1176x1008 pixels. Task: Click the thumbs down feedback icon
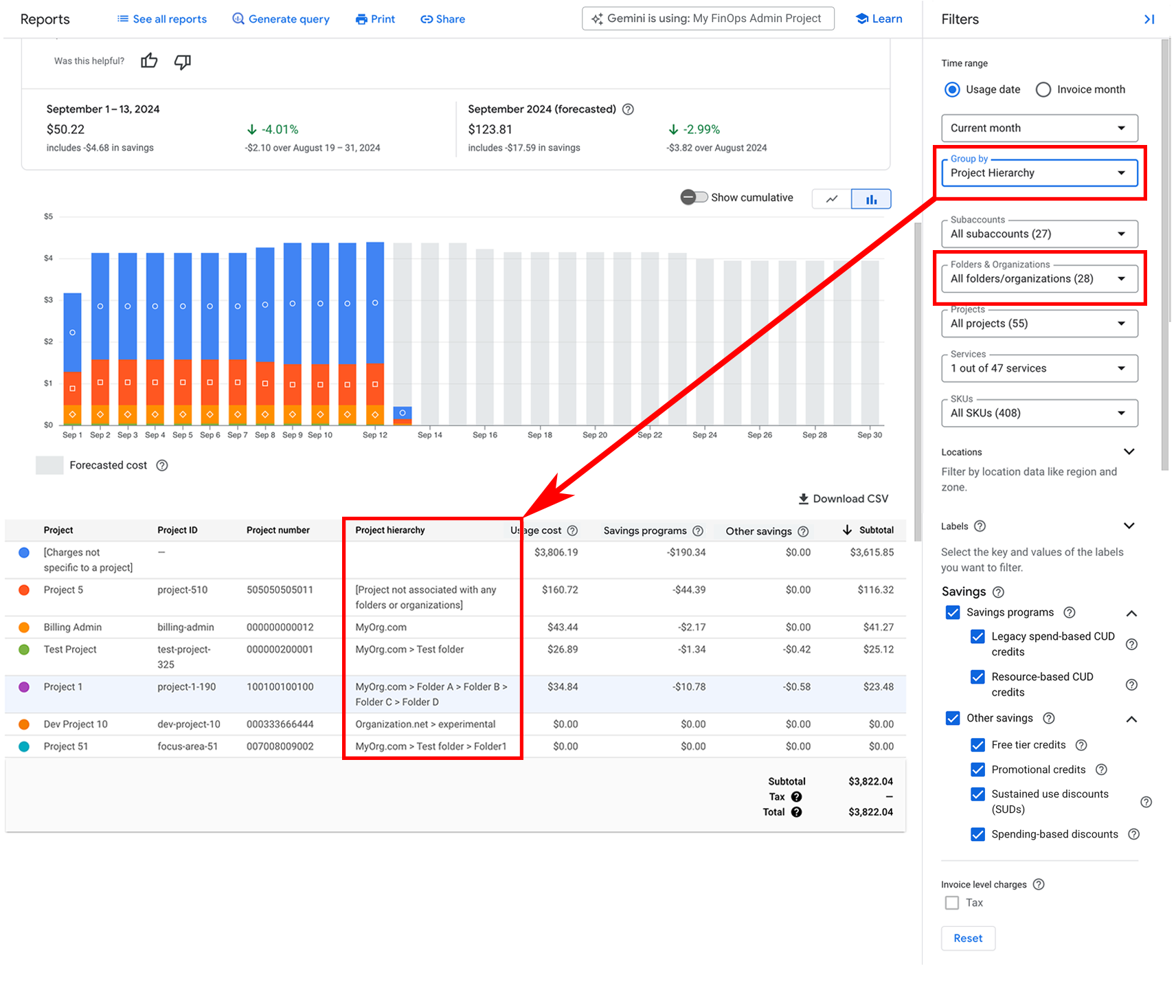[x=182, y=62]
